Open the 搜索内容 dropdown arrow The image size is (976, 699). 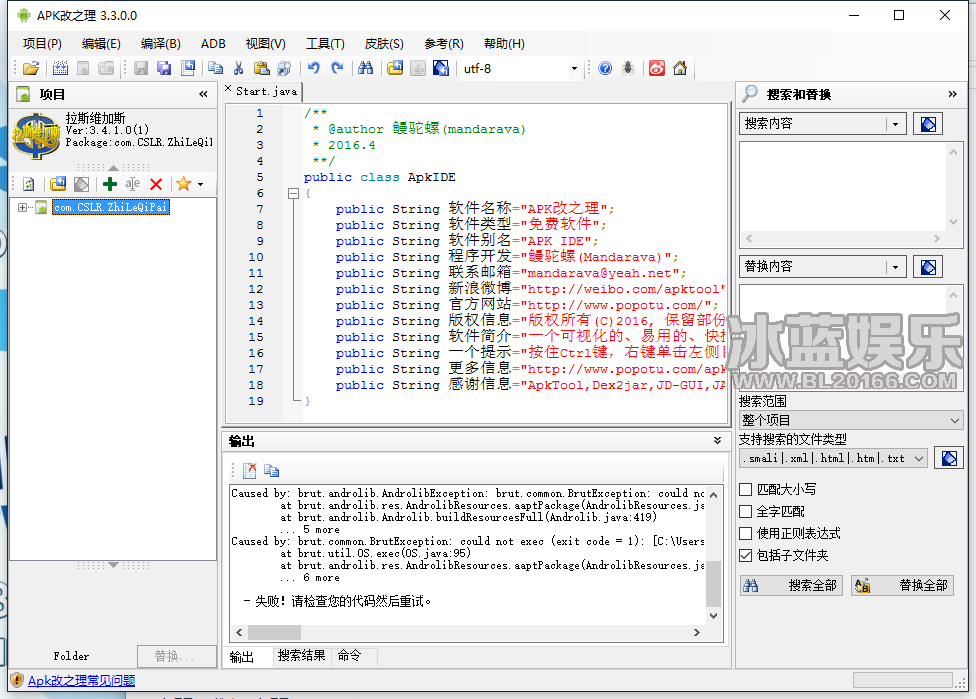tap(896, 124)
